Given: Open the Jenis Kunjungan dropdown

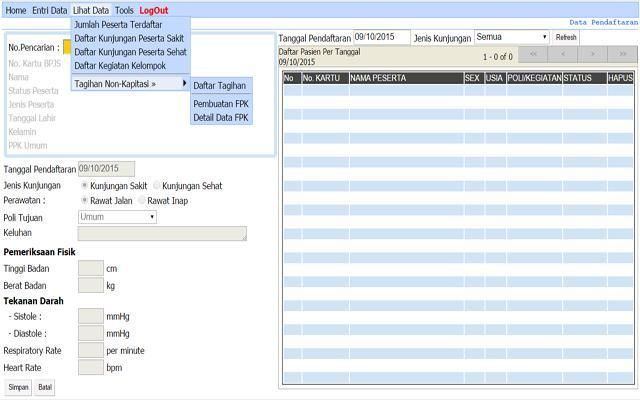Looking at the screenshot, I should (x=511, y=37).
